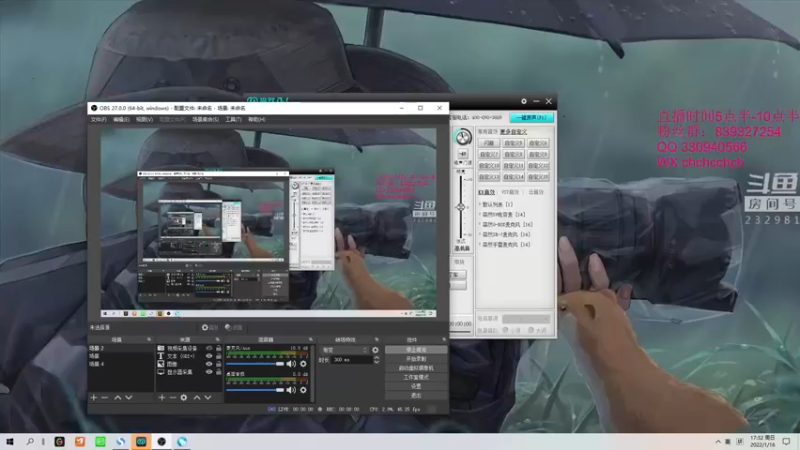800x450 pixels.
Task: Start the virtual camera button
Action: pos(416,368)
